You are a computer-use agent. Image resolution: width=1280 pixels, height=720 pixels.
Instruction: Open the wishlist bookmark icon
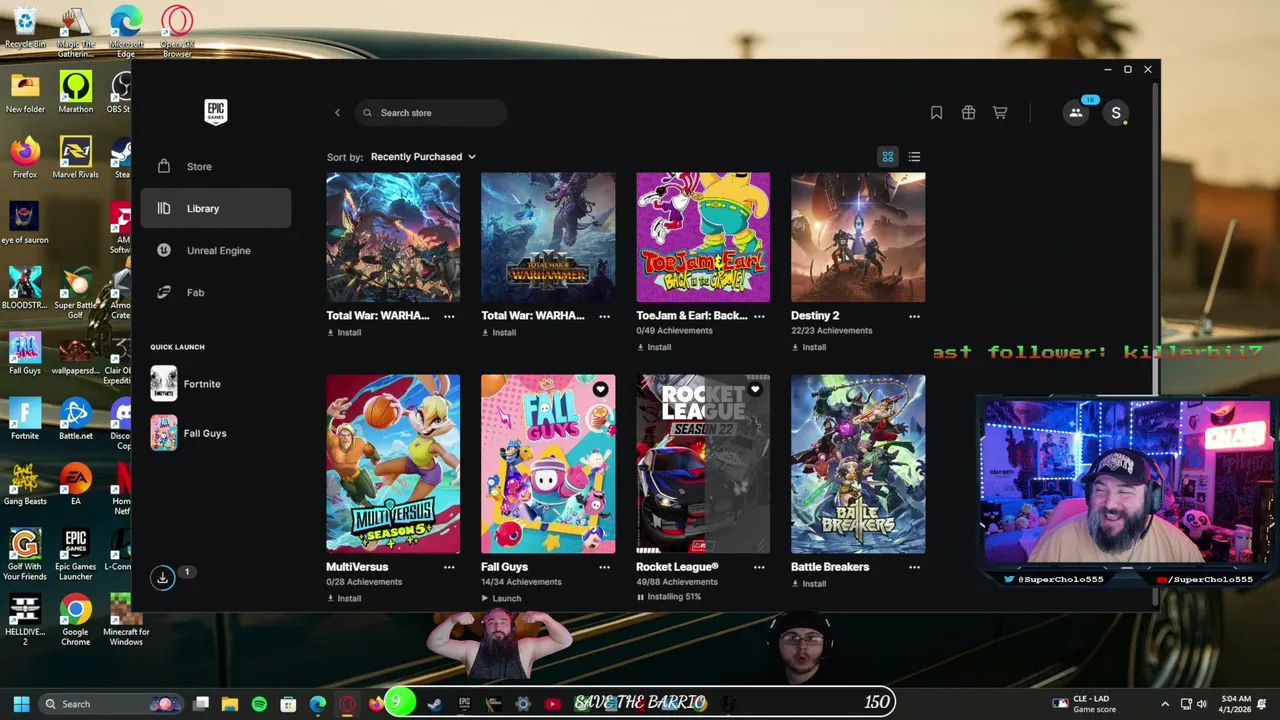(936, 113)
